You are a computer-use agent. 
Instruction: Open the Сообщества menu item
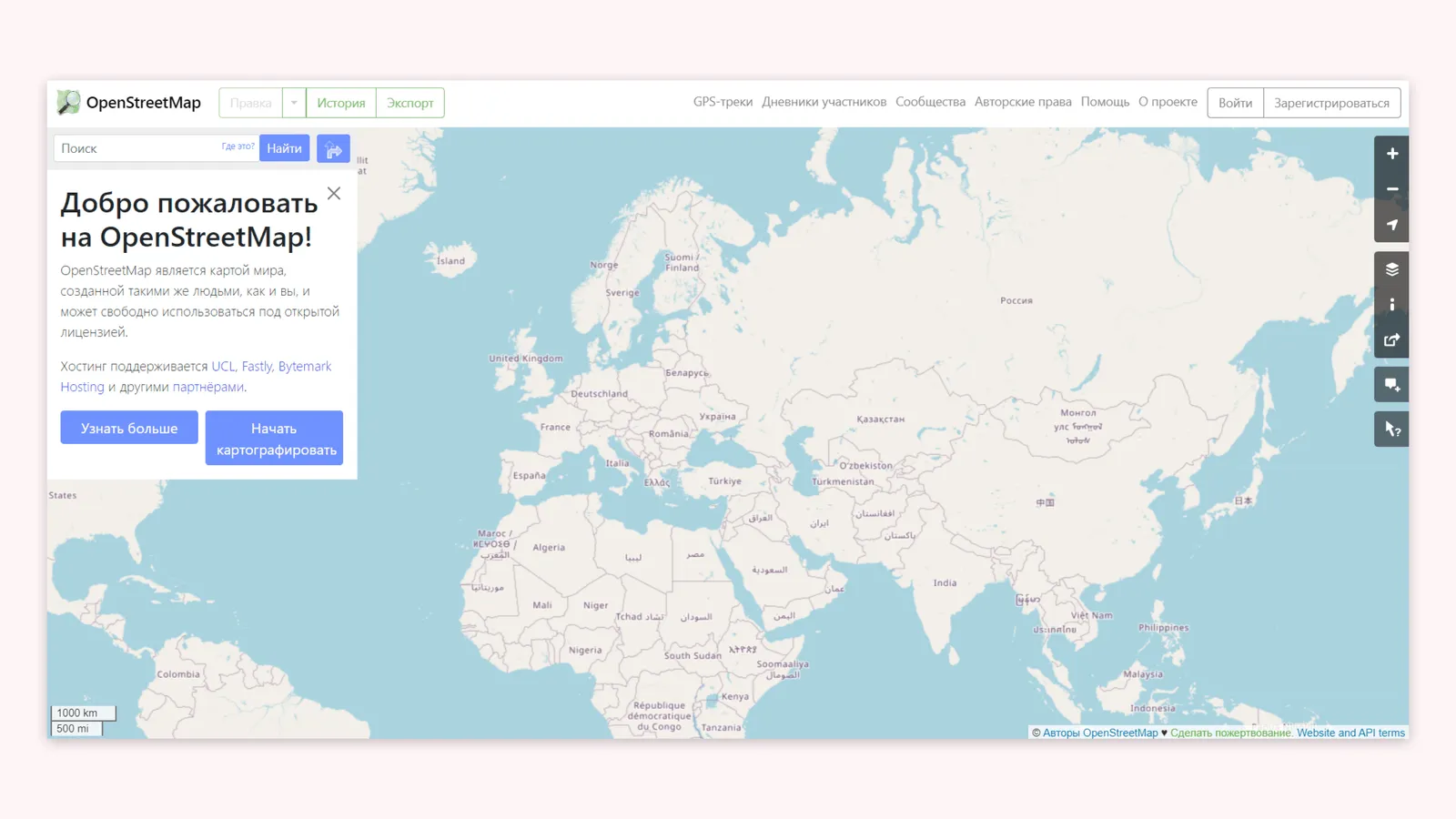[x=930, y=102]
